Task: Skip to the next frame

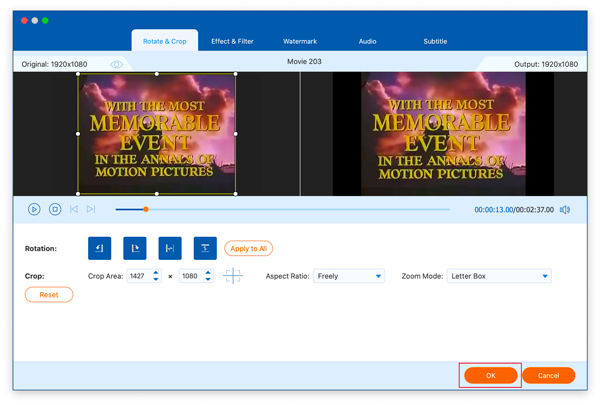Action: pyautogui.click(x=91, y=209)
